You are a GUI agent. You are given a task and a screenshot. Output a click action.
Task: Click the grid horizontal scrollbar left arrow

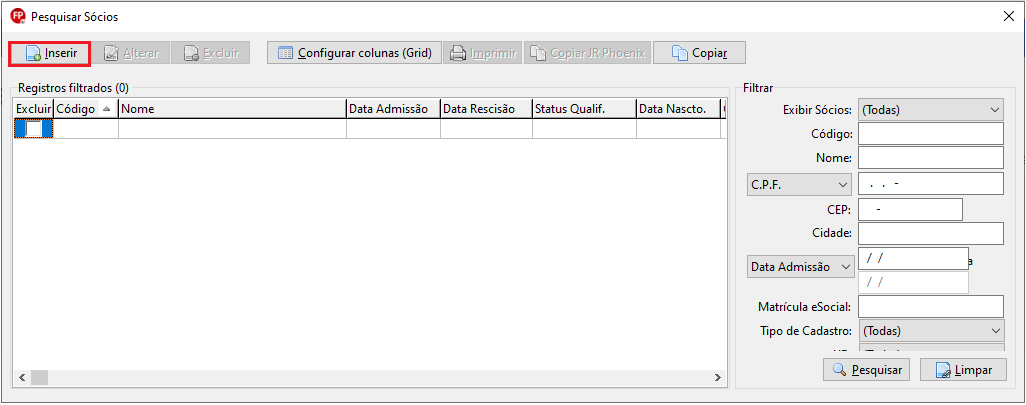(x=22, y=378)
